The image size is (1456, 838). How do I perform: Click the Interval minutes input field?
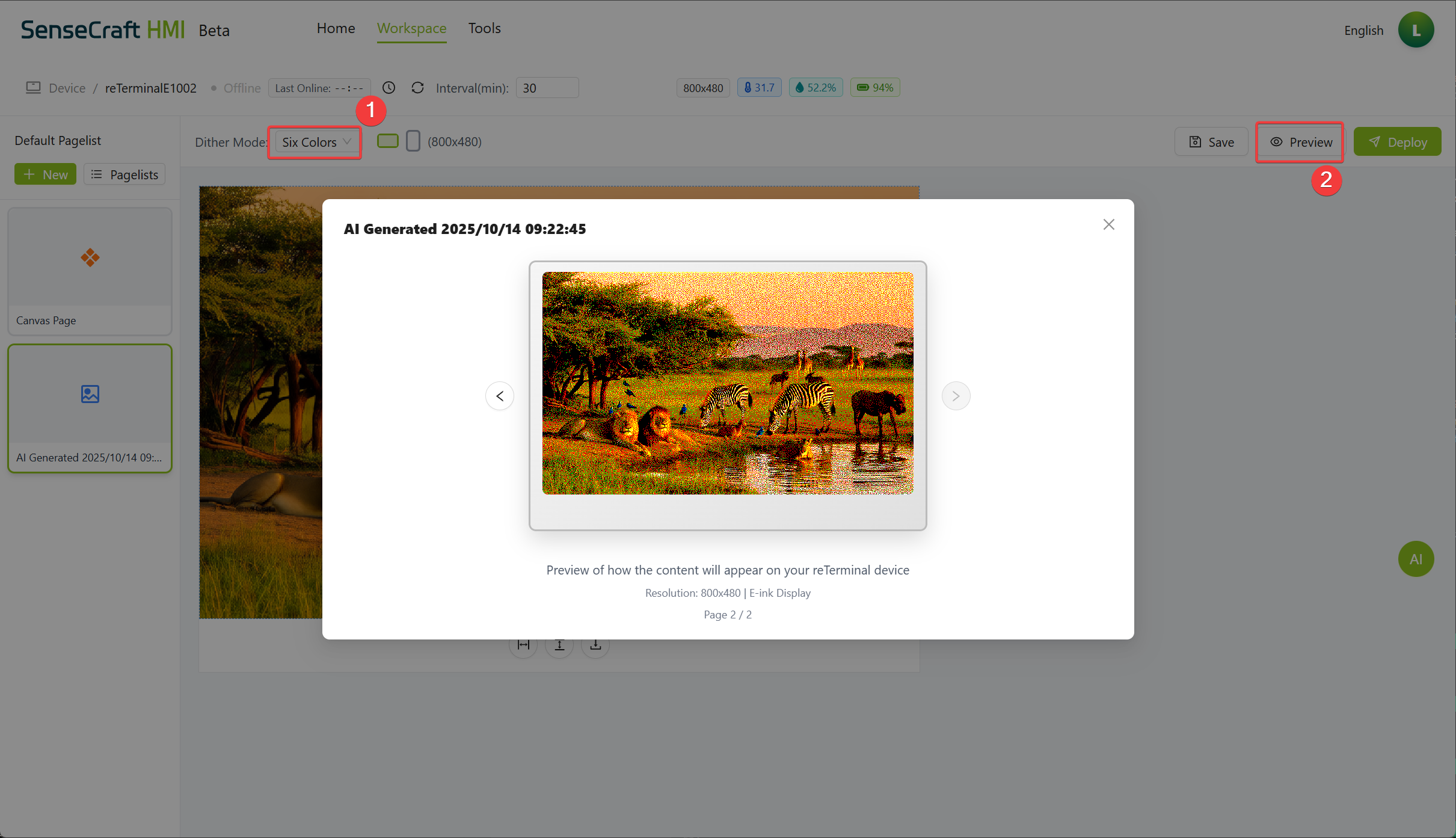coord(547,88)
